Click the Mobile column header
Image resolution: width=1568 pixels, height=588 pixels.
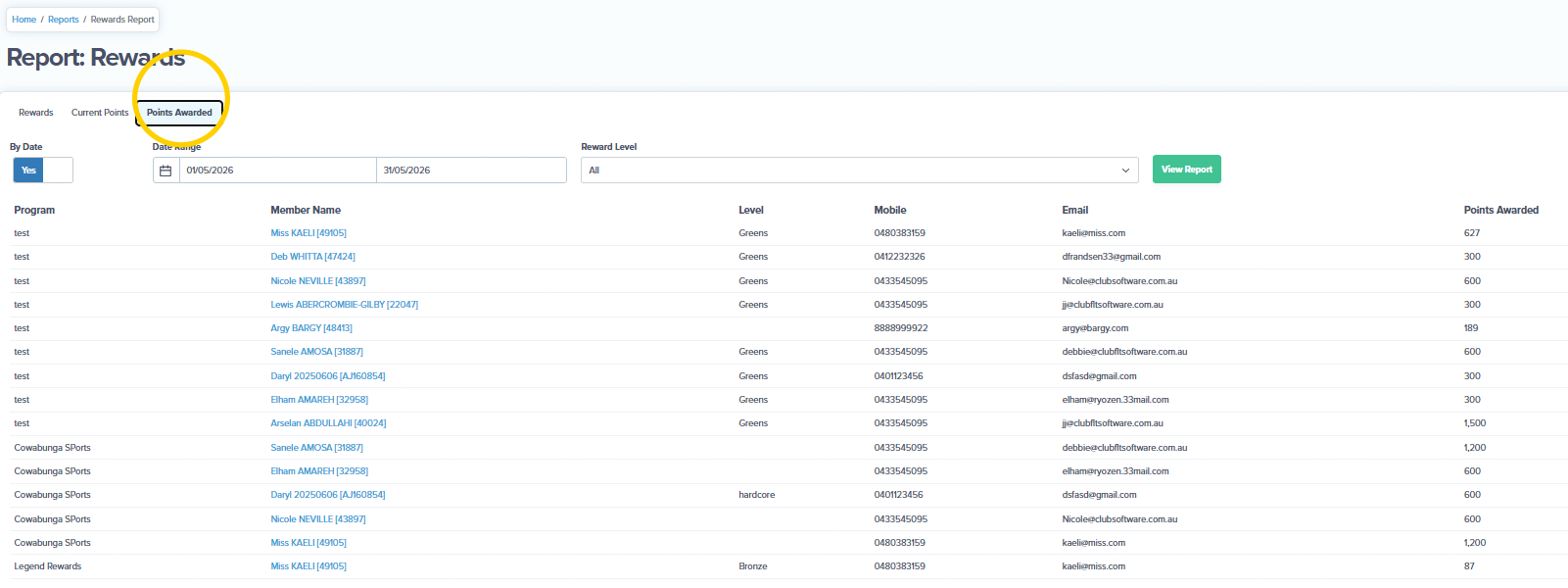click(890, 210)
